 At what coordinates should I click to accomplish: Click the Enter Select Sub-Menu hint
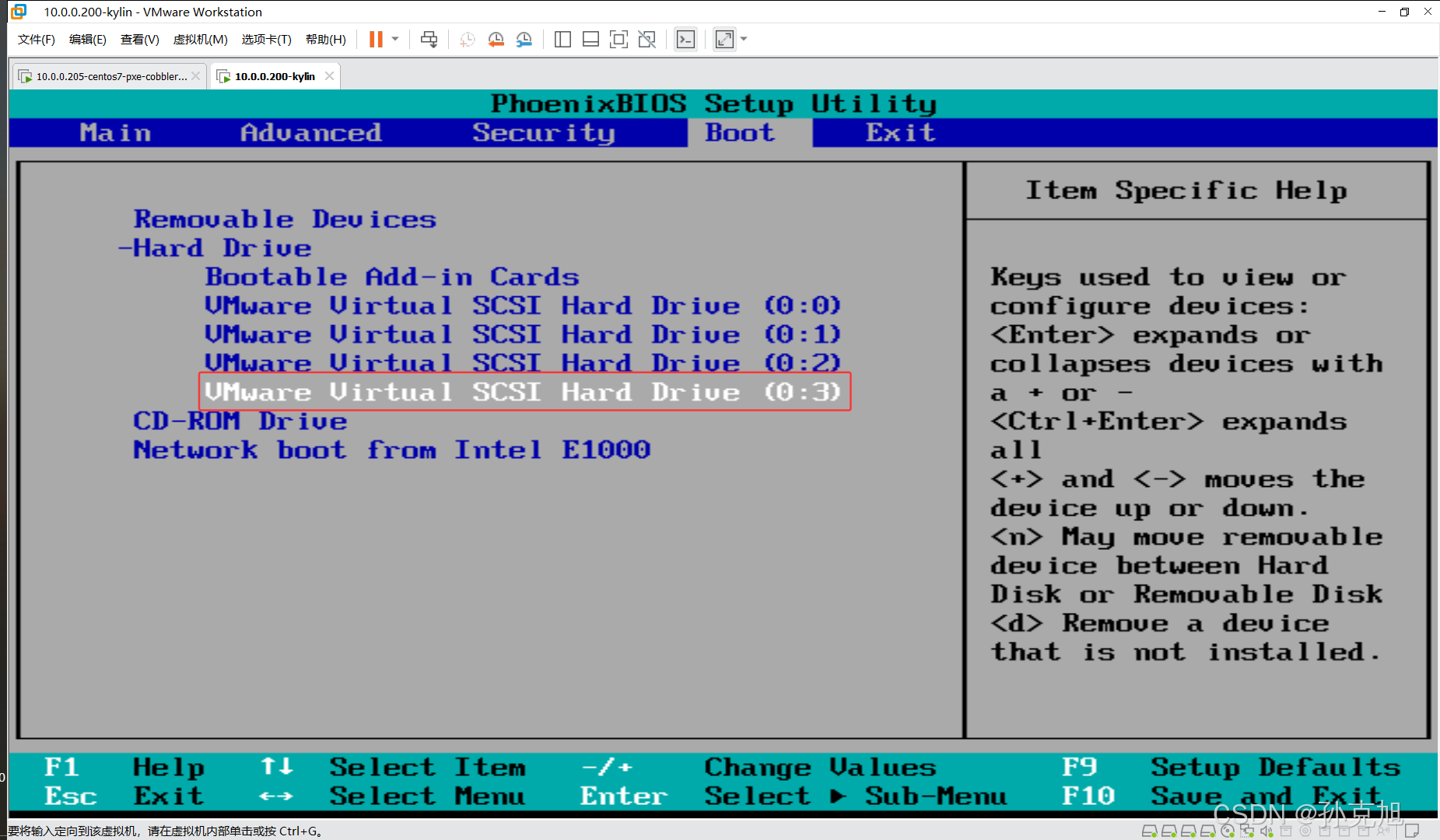[x=794, y=796]
